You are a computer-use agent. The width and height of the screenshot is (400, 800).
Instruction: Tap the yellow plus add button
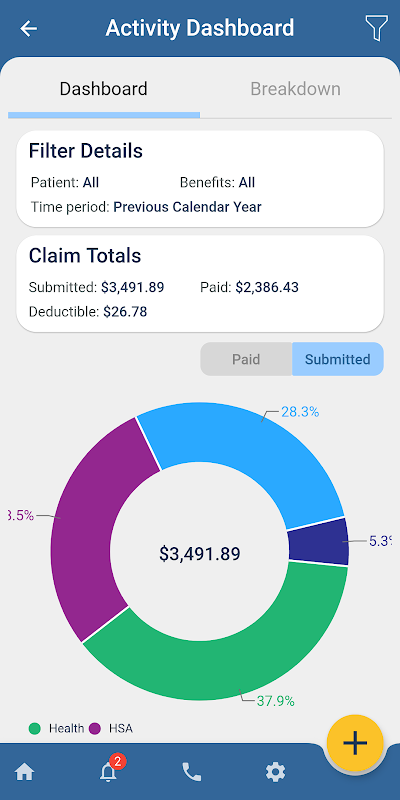(x=355, y=743)
